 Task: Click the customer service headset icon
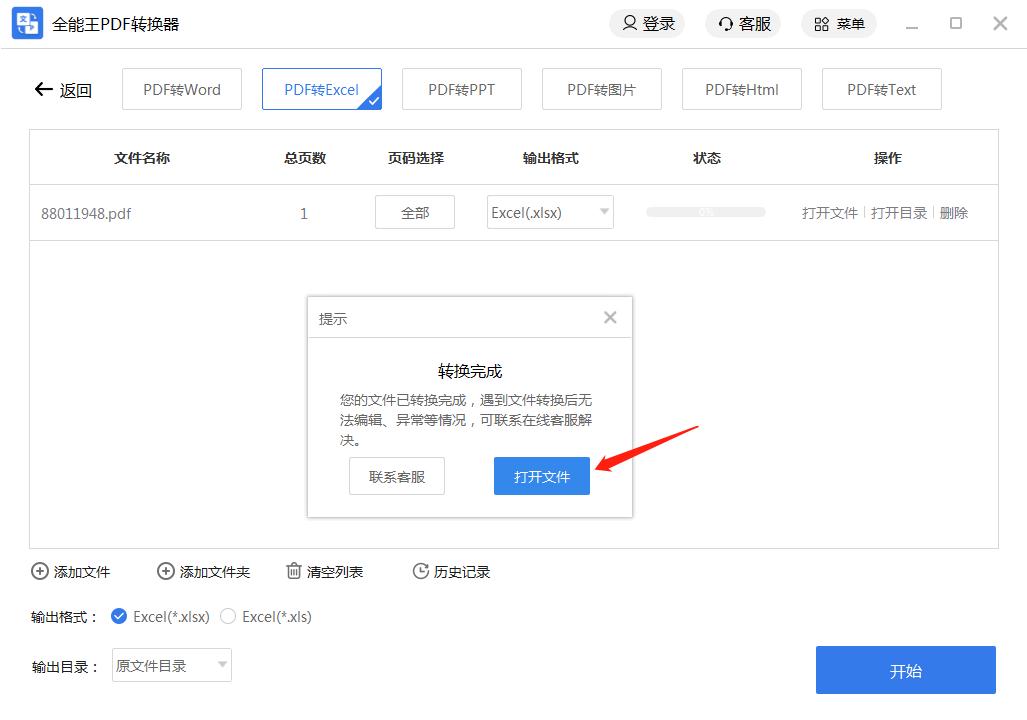[x=726, y=23]
